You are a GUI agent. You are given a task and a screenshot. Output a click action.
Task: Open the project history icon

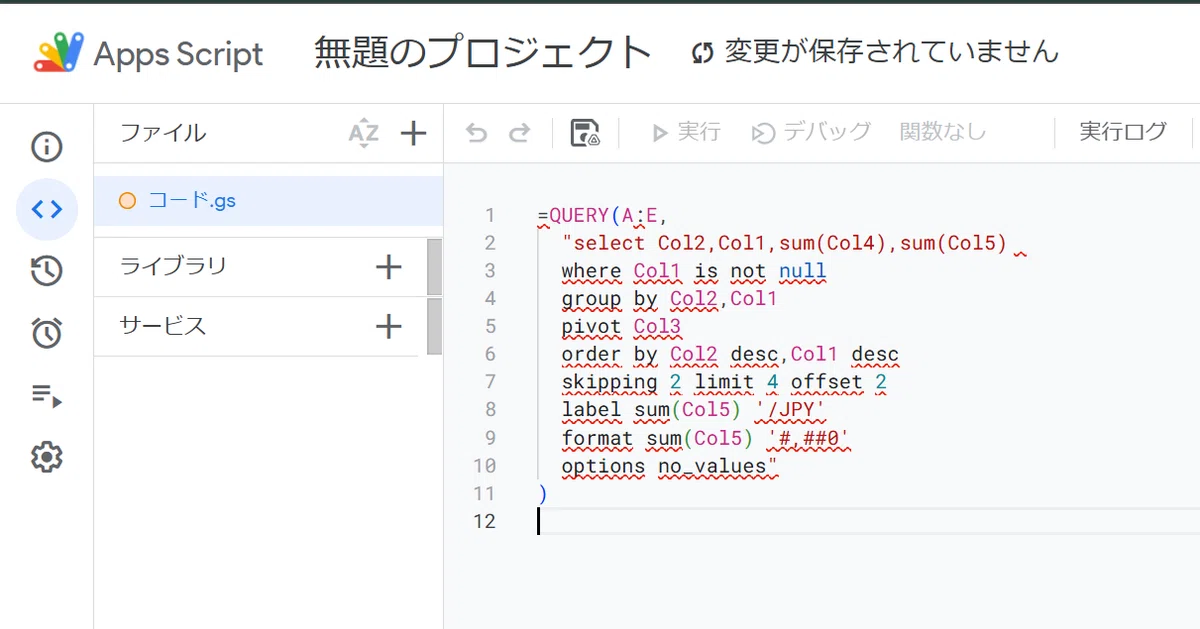point(46,271)
